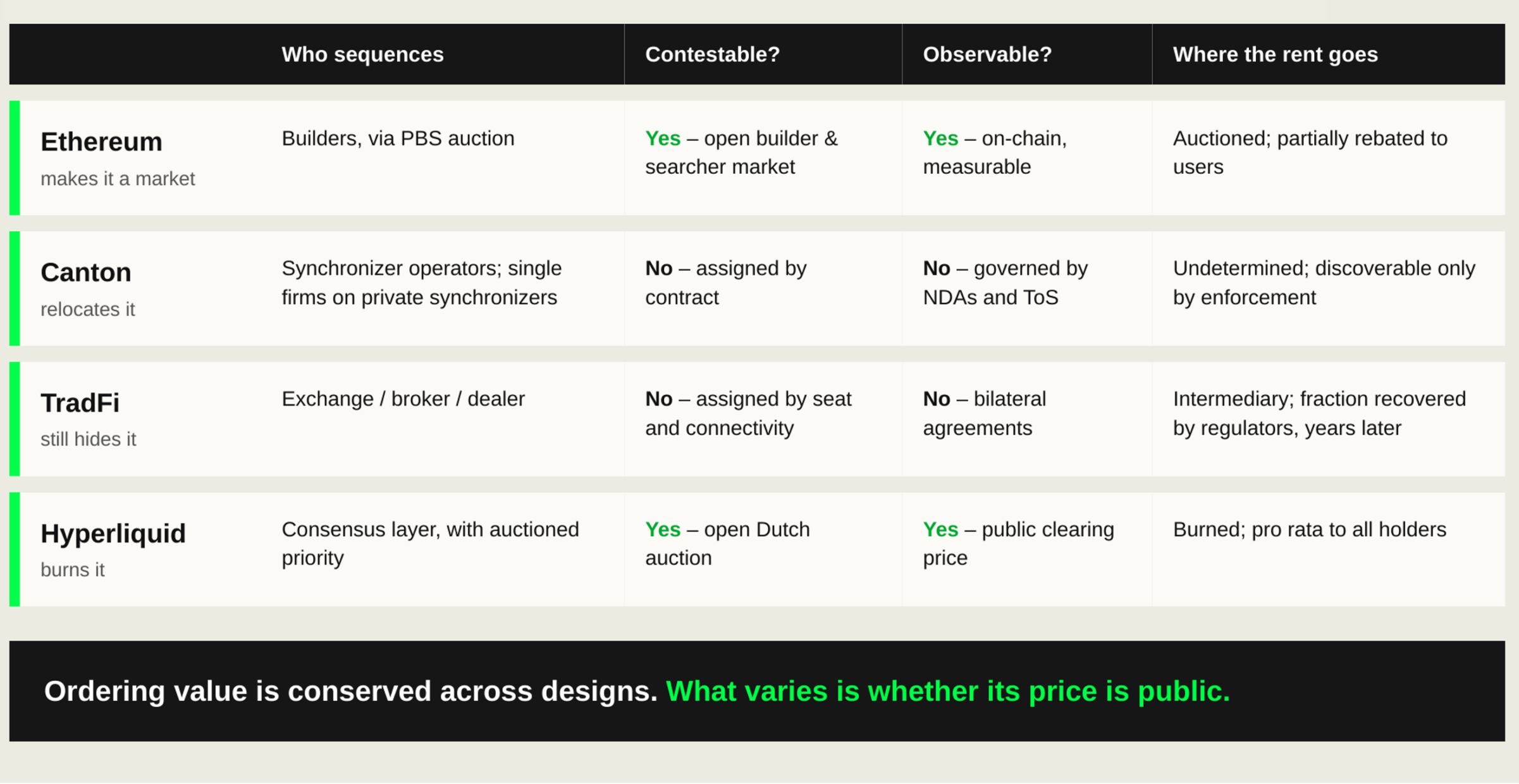This screenshot has width=1519, height=784.
Task: Click 'Exchange / broker / dealer' cell
Action: [x=403, y=399]
